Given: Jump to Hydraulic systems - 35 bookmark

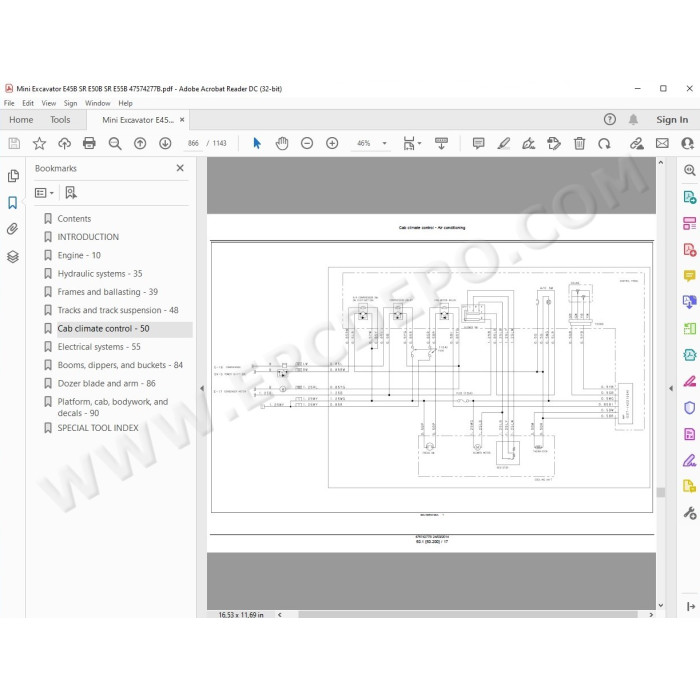Looking at the screenshot, I should (100, 274).
